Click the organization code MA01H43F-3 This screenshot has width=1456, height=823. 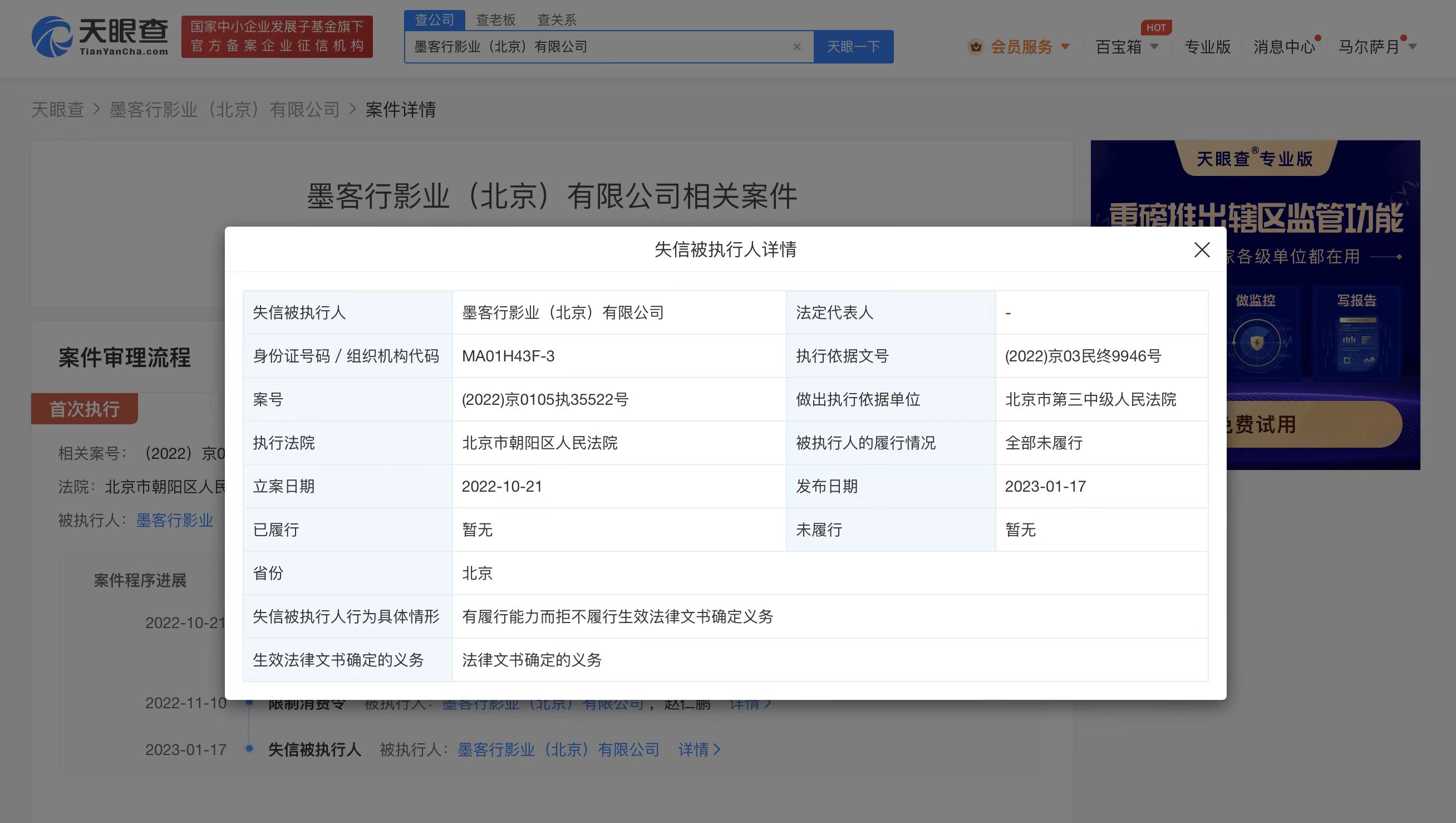point(508,356)
